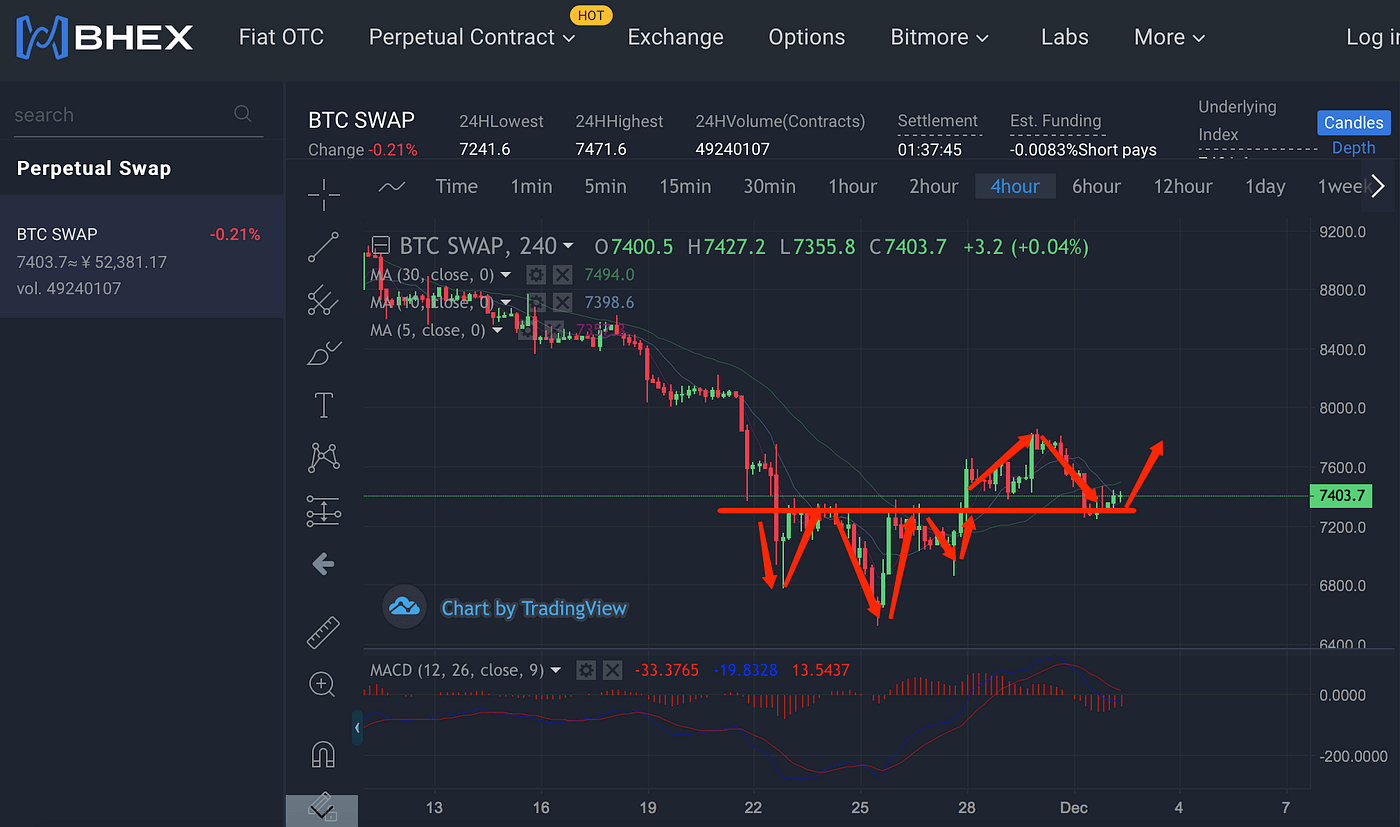Viewport: 1400px width, 827px height.
Task: Click the line chart style icon
Action: pos(393,186)
